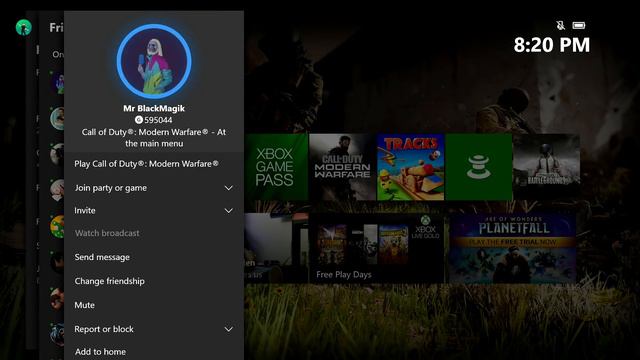Click the Modern Warfare main menu status text
640x360 pixels.
point(154,138)
